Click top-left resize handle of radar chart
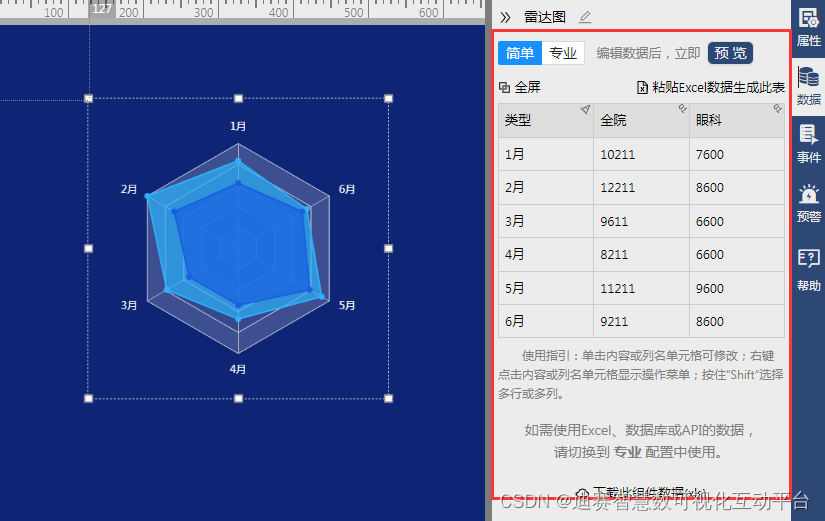Viewport: 825px width, 521px height. point(88,98)
